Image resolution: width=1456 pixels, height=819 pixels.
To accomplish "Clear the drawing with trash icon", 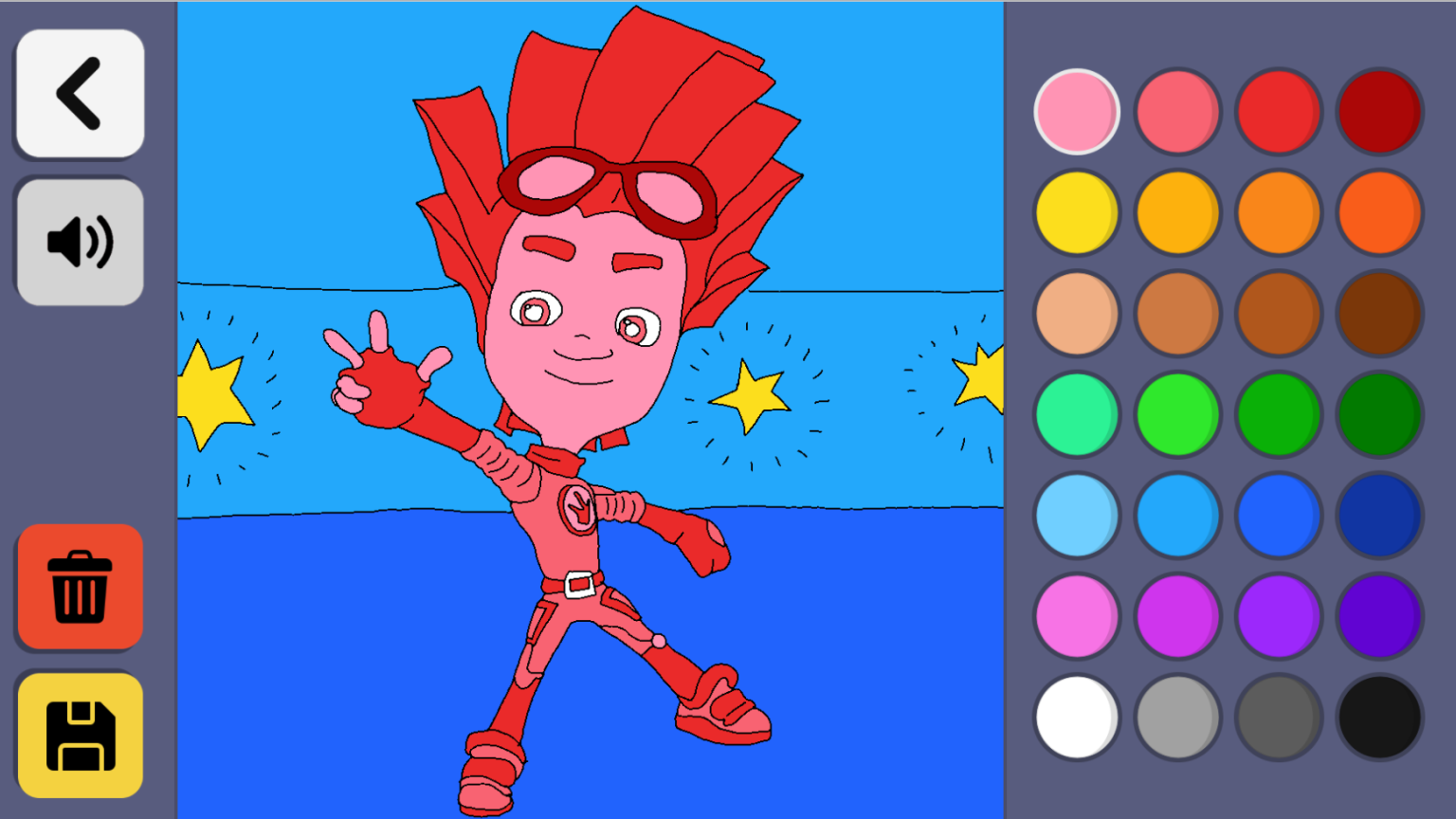I will 80,587.
